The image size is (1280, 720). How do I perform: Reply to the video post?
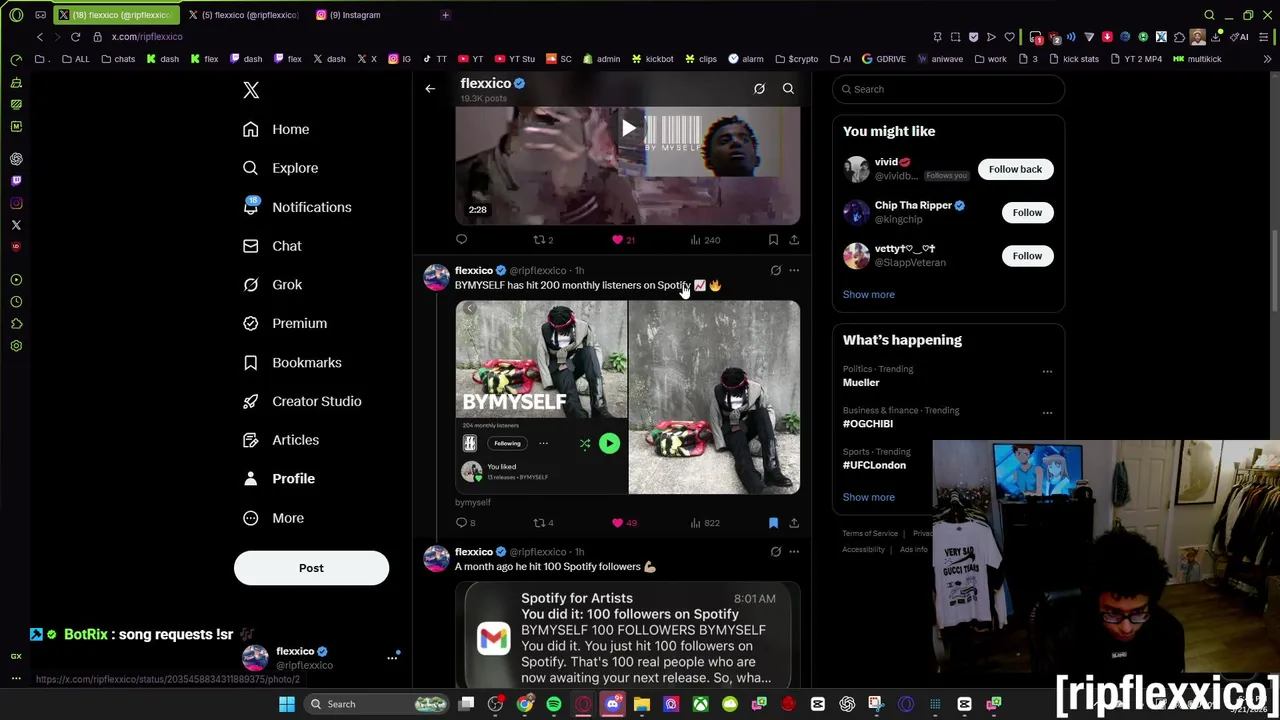(461, 240)
